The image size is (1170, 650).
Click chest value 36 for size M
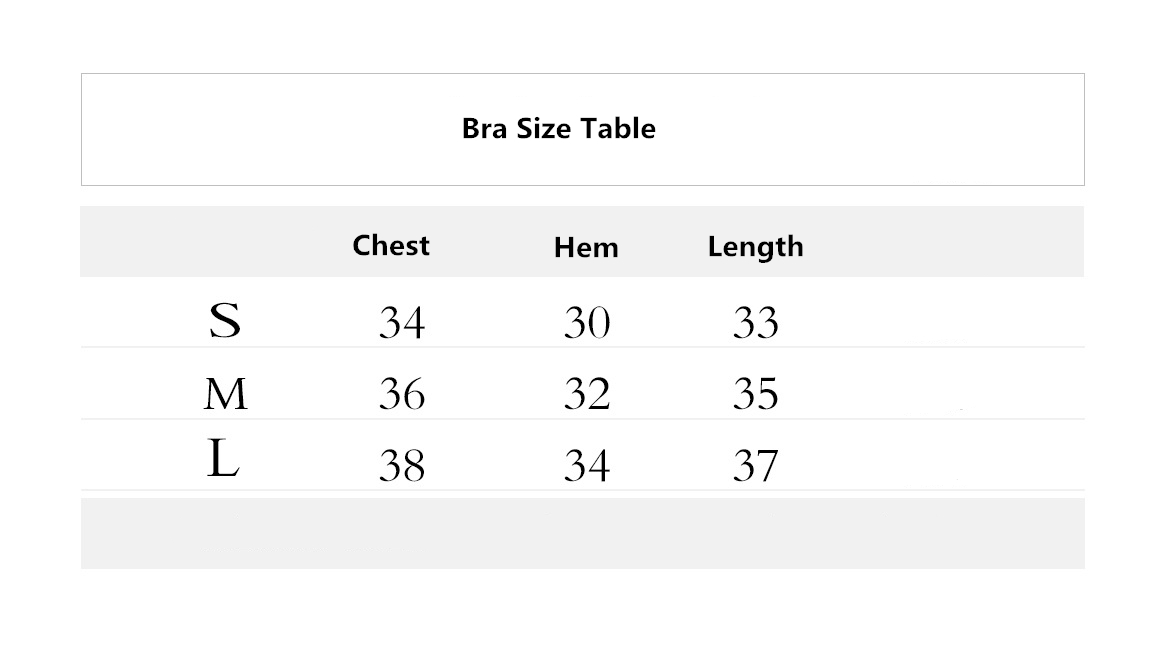tap(401, 394)
